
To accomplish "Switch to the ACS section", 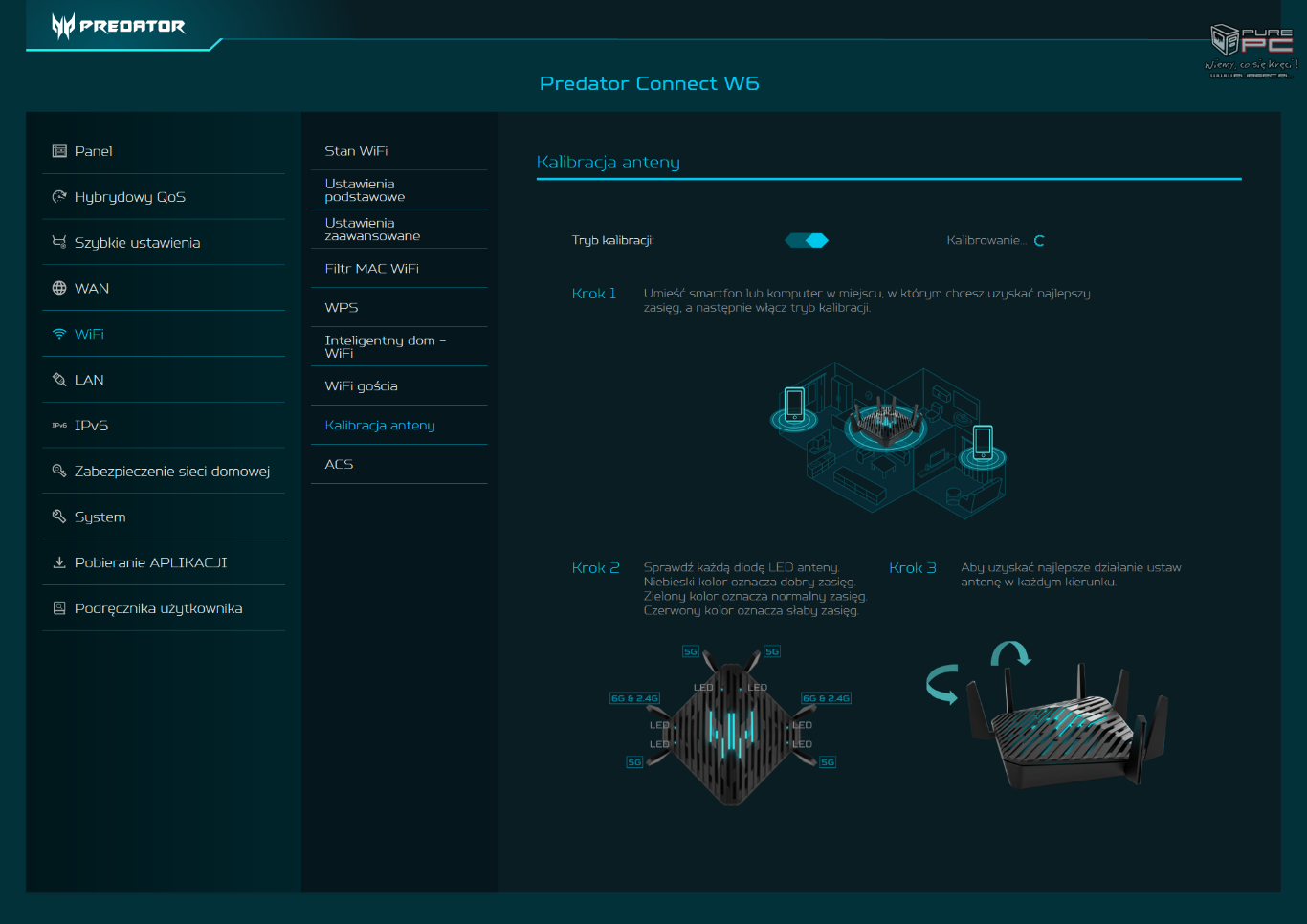I will (340, 464).
